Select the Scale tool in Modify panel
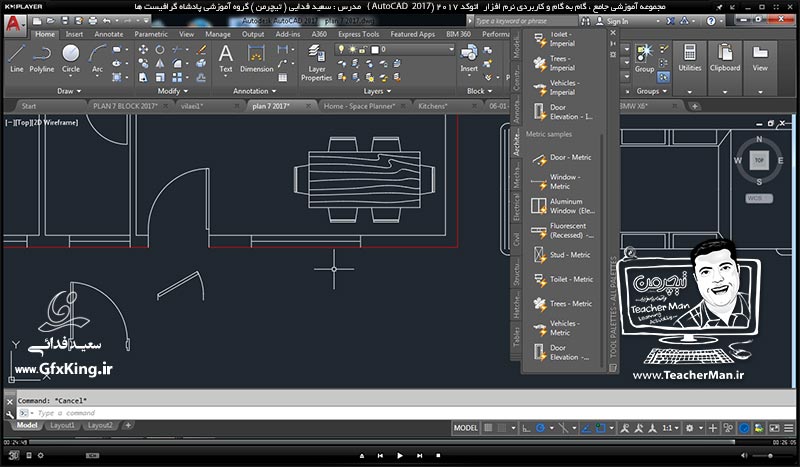Viewport: 800px width, 467px height. click(160, 77)
